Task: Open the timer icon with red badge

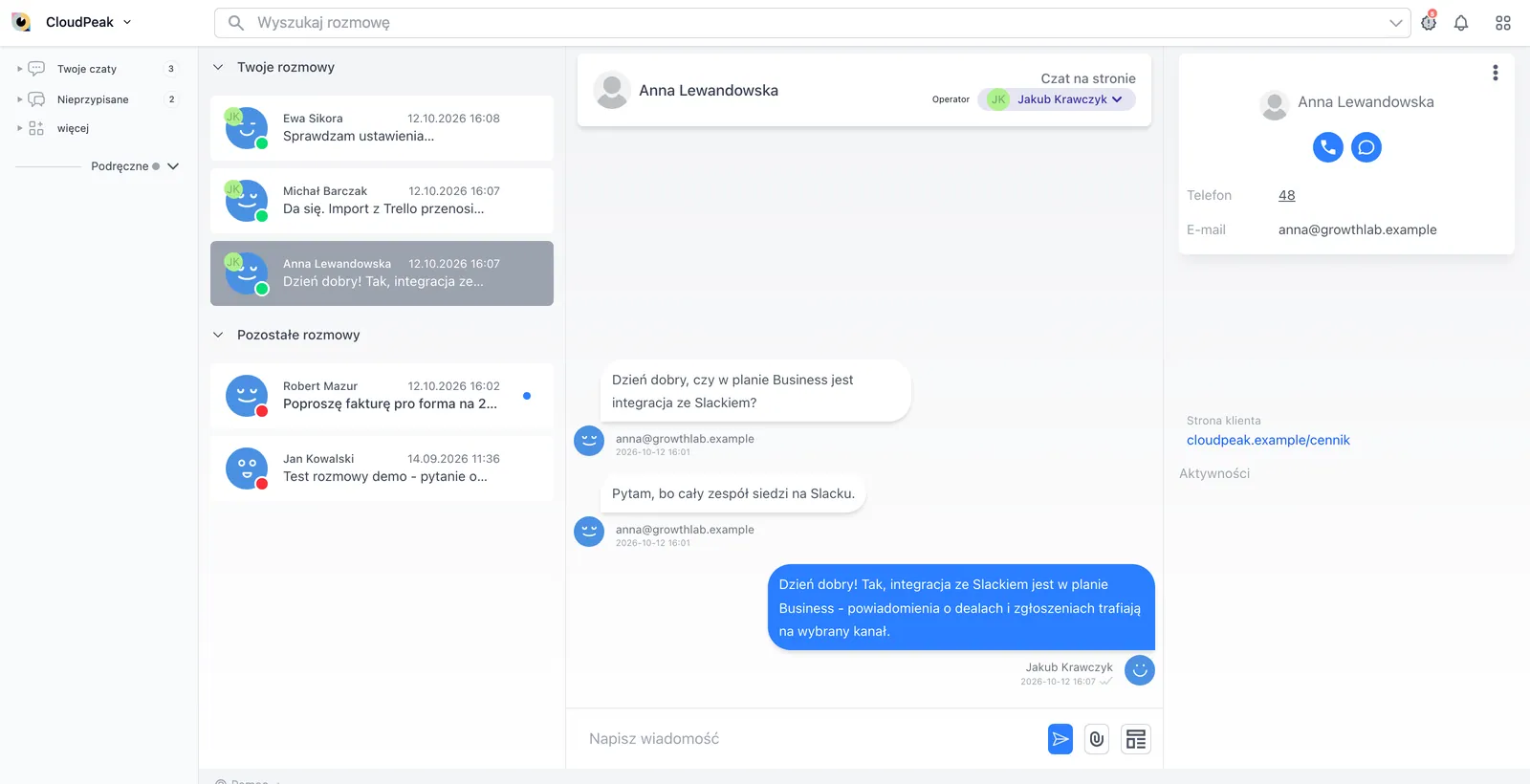Action: [x=1429, y=22]
